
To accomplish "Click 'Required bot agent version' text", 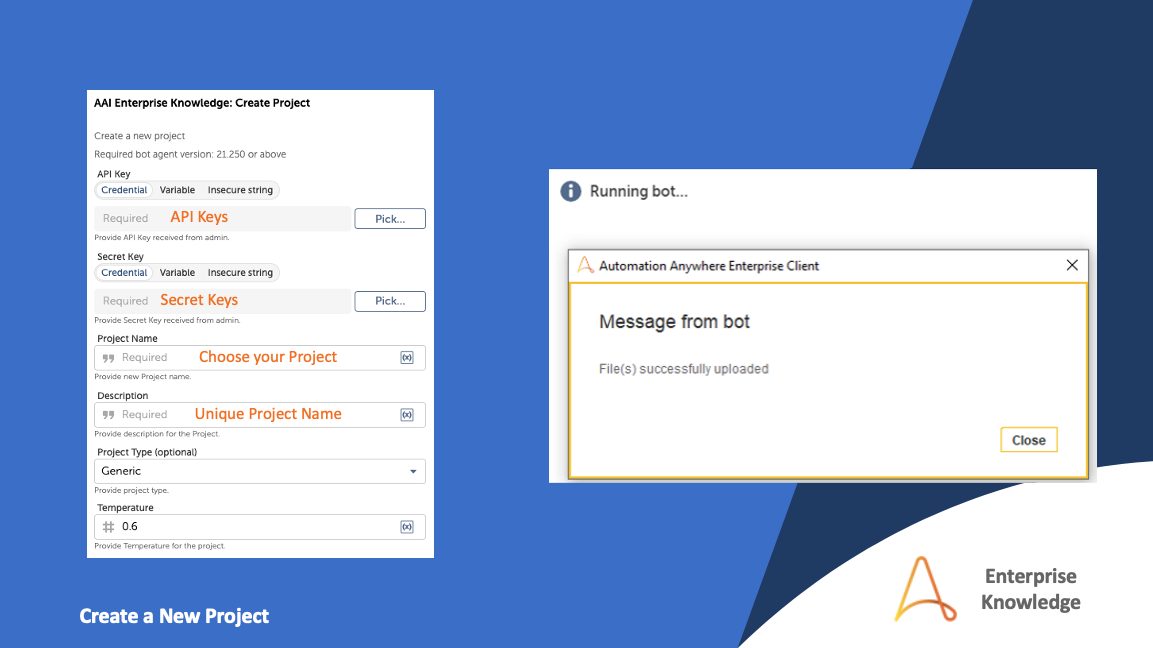I will [190, 154].
